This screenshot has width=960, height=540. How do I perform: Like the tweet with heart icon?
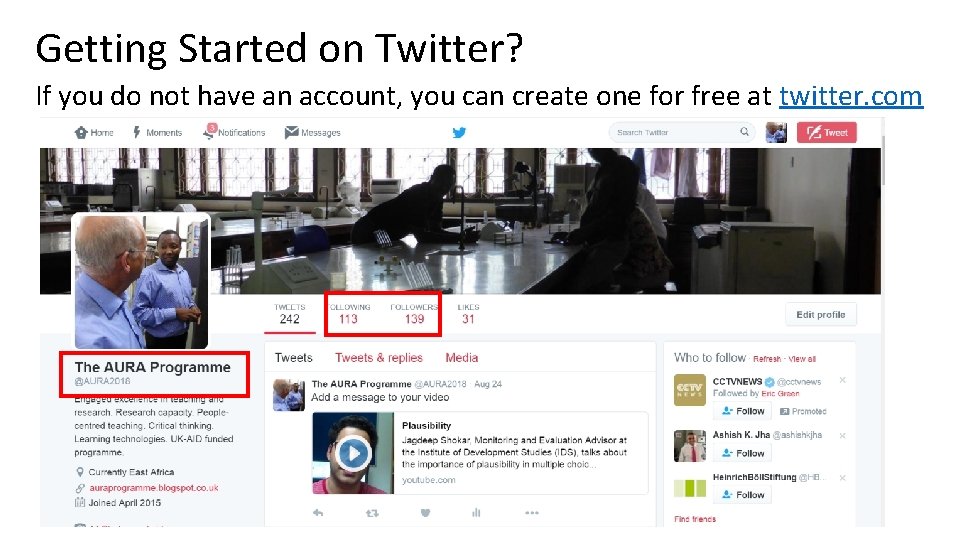point(426,513)
